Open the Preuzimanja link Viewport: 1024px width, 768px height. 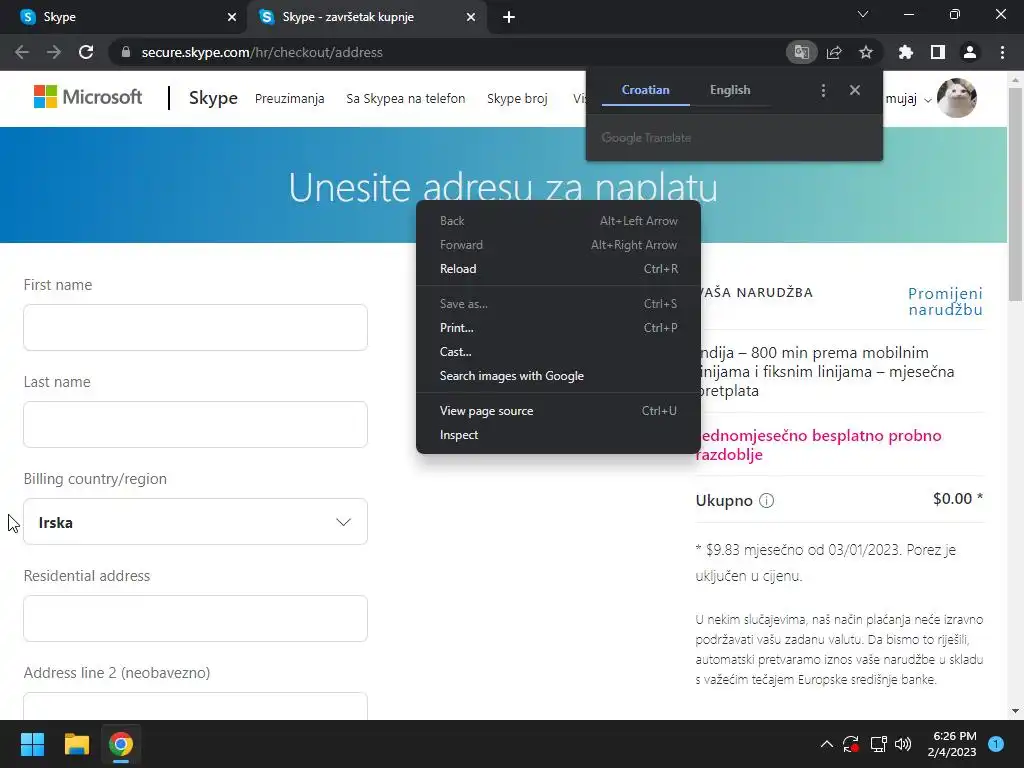point(289,99)
